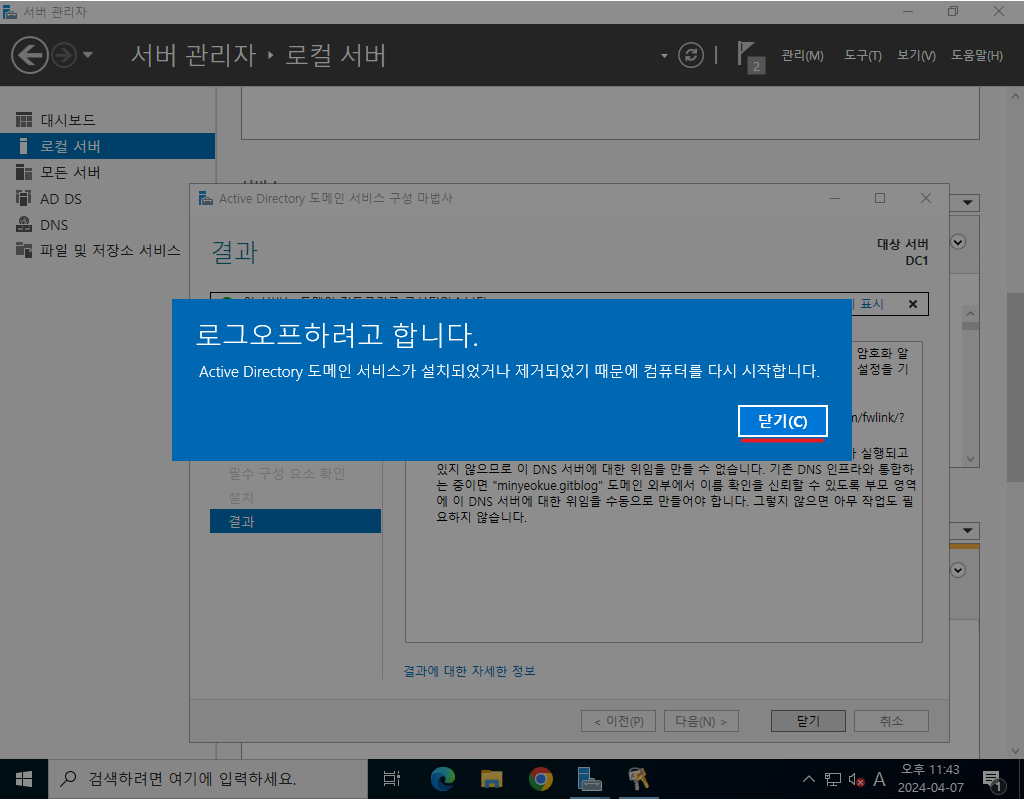The height and width of the screenshot is (799, 1024).
Task: Maximize the Active Directory wizard window
Action: (880, 198)
